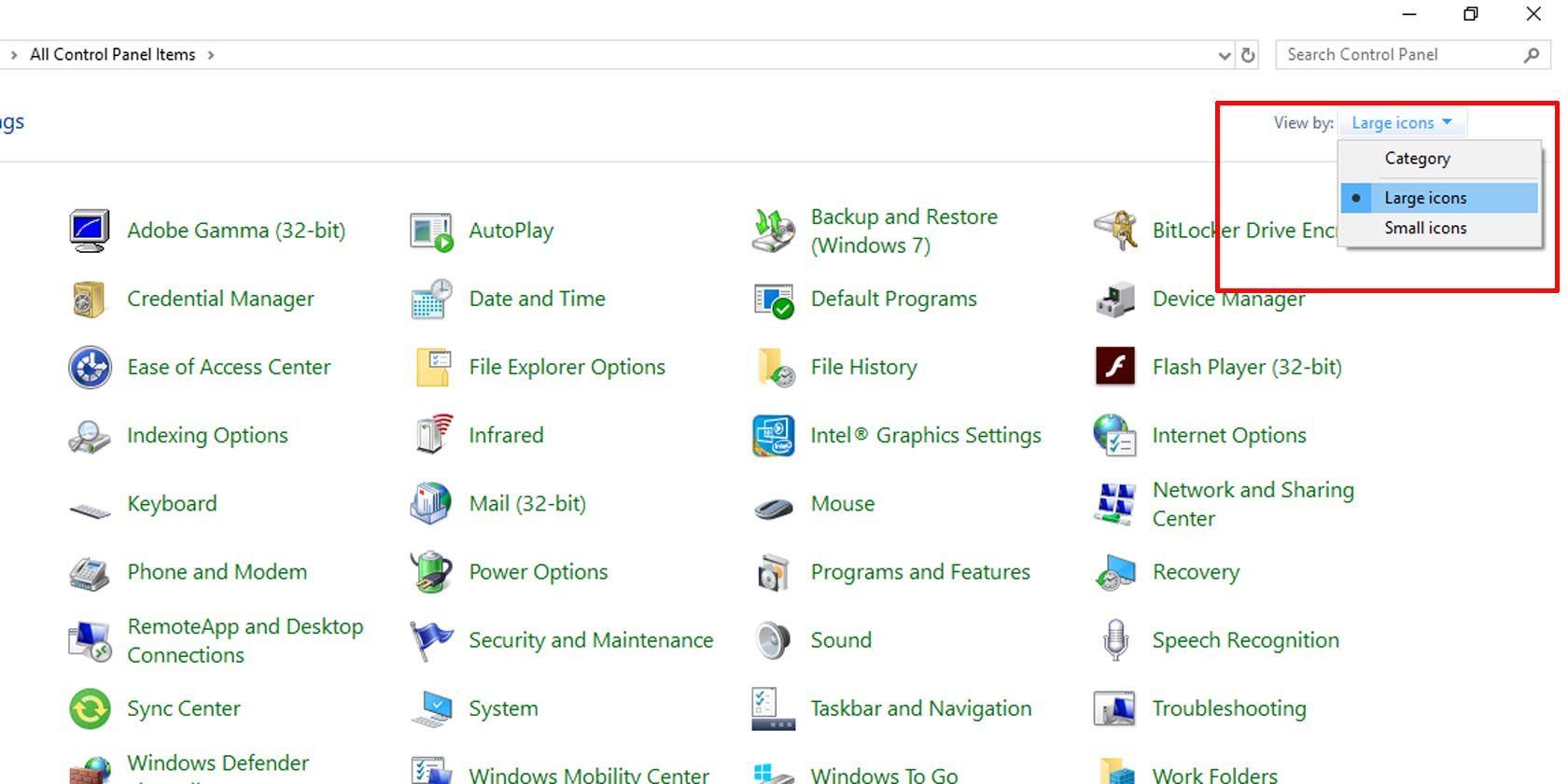The width and height of the screenshot is (1568, 784).
Task: Open Power Options link
Action: pyautogui.click(x=538, y=572)
